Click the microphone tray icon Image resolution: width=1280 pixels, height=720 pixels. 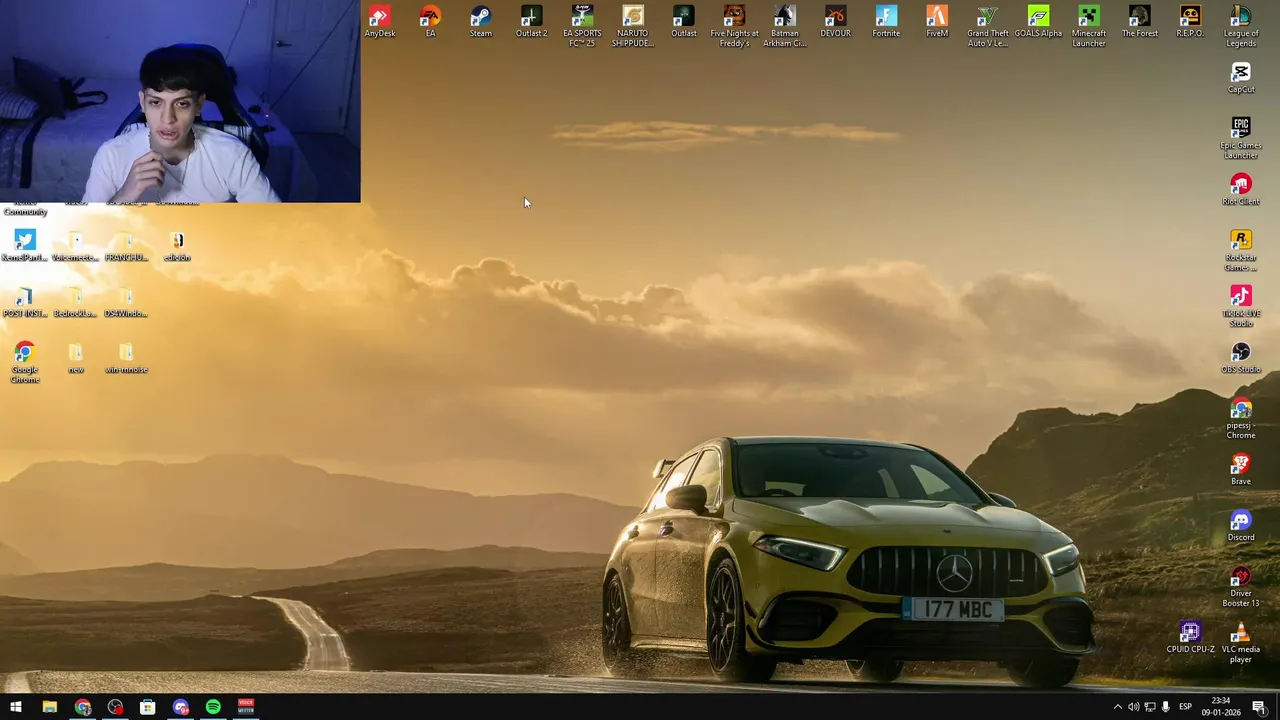pos(1165,707)
